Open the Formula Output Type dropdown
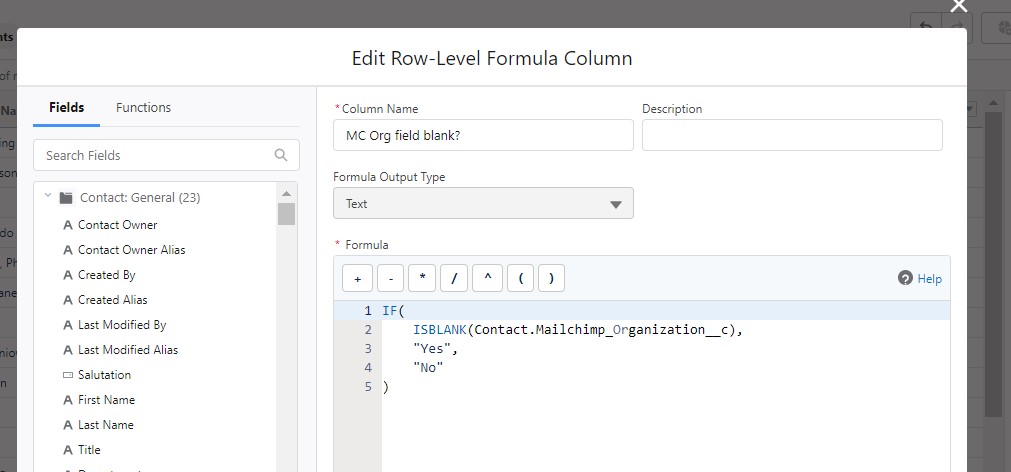Screen dimensions: 1011x472 click(483, 203)
